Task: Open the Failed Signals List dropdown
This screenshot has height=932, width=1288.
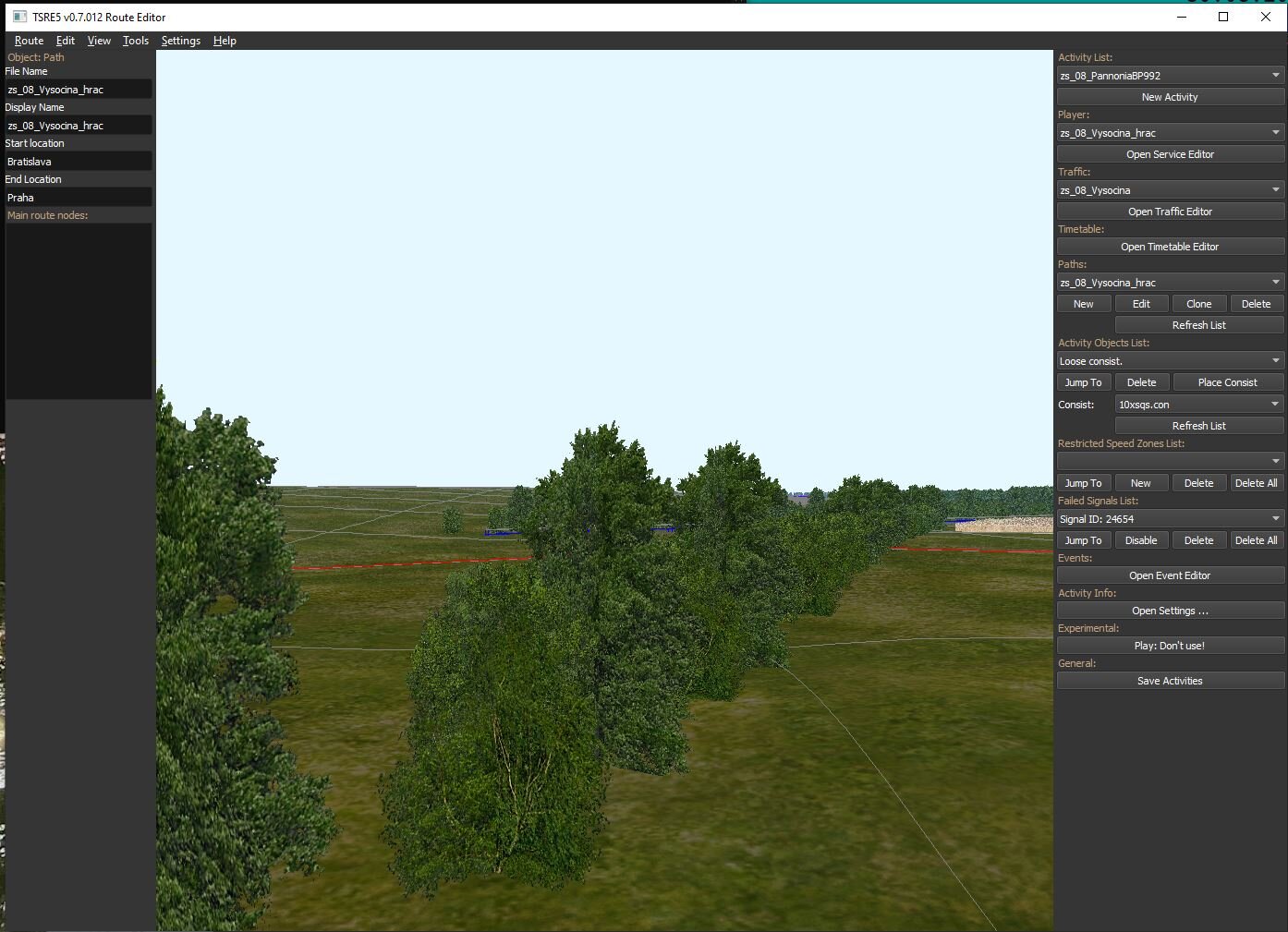Action: coord(1170,519)
